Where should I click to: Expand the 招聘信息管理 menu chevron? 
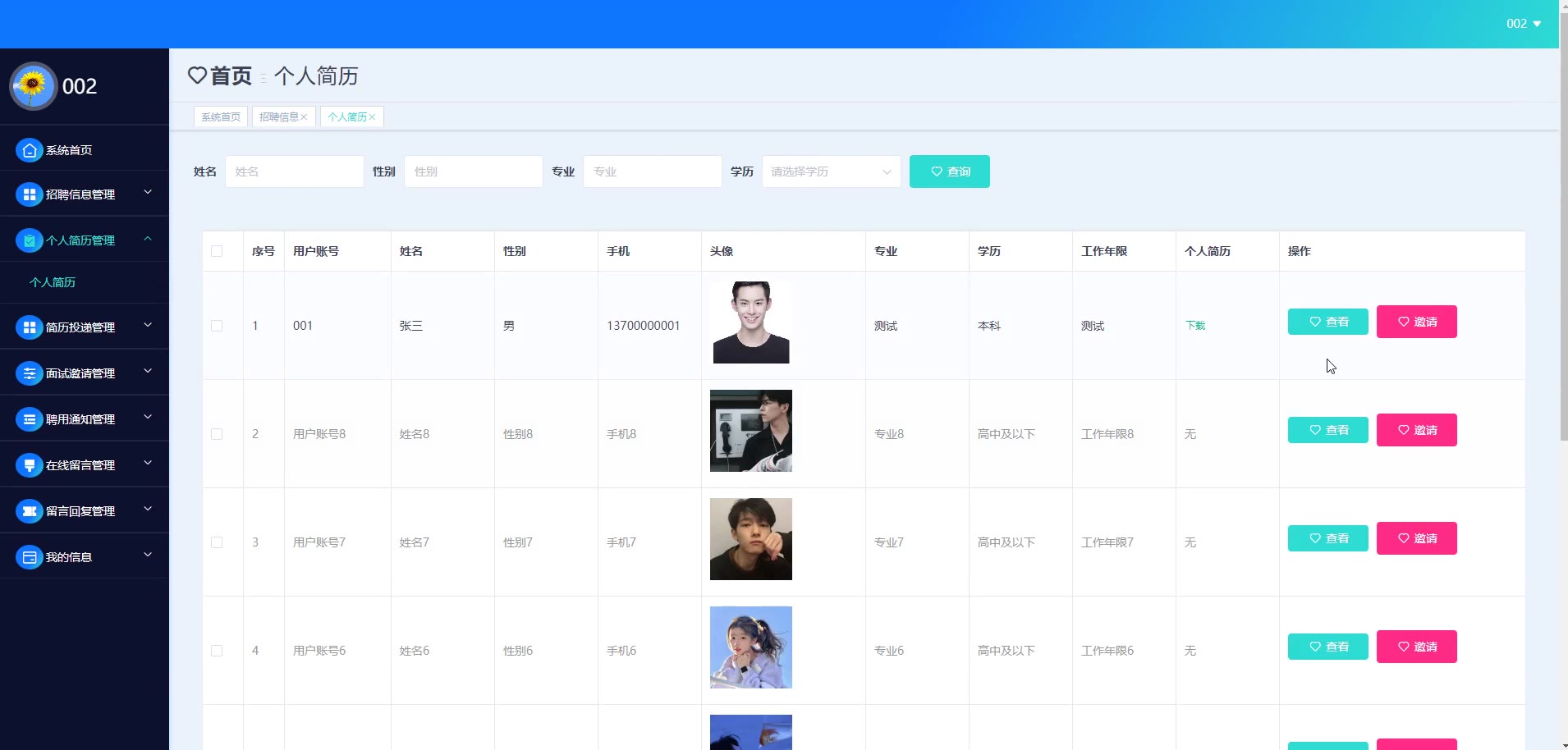tap(148, 192)
